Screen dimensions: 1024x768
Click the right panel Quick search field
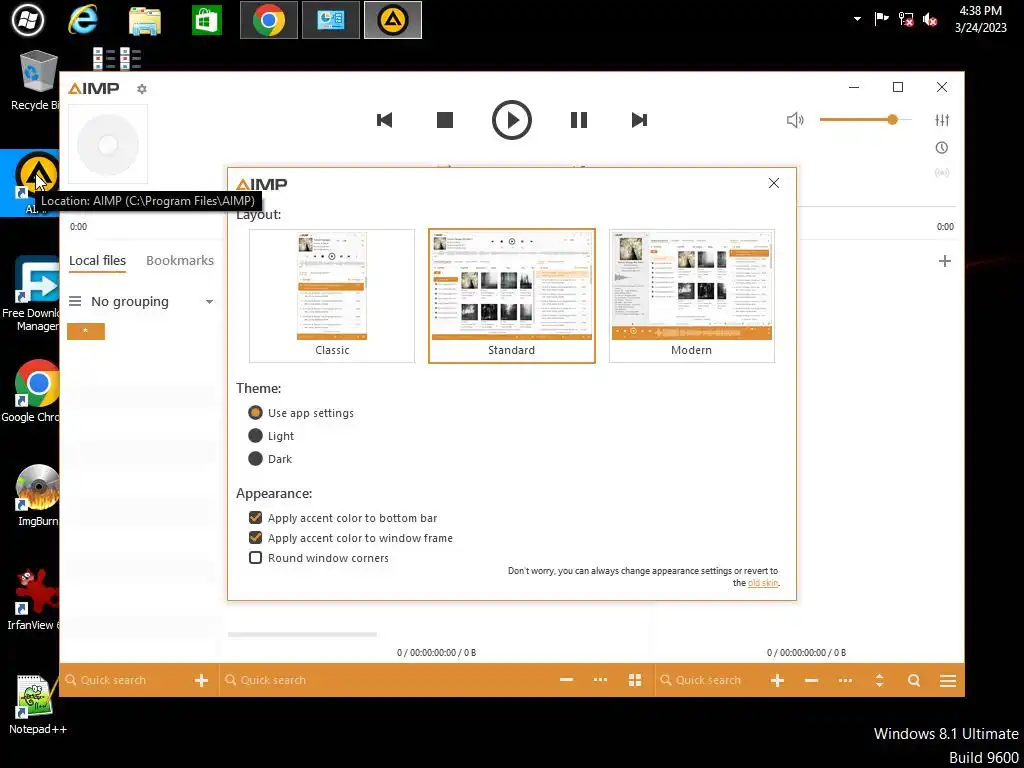click(x=709, y=680)
